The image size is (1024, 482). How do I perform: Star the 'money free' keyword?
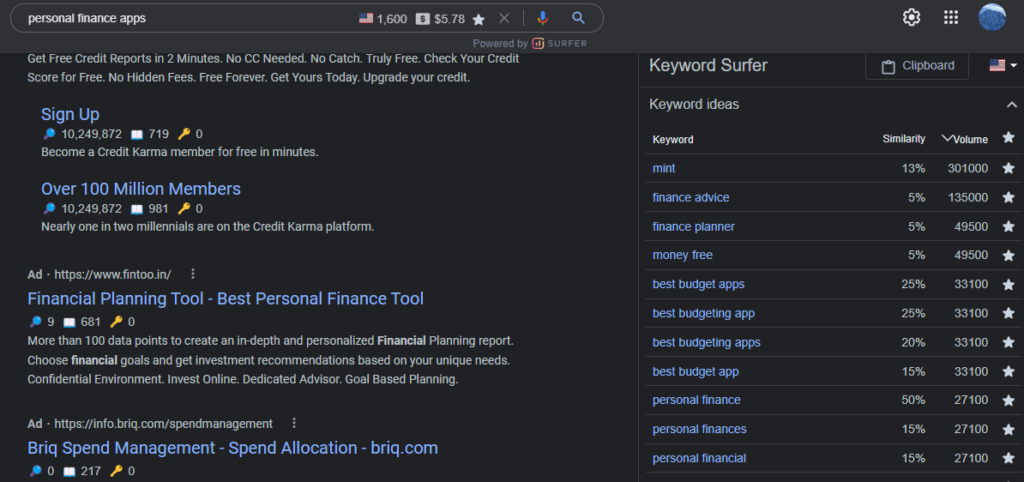point(1008,255)
